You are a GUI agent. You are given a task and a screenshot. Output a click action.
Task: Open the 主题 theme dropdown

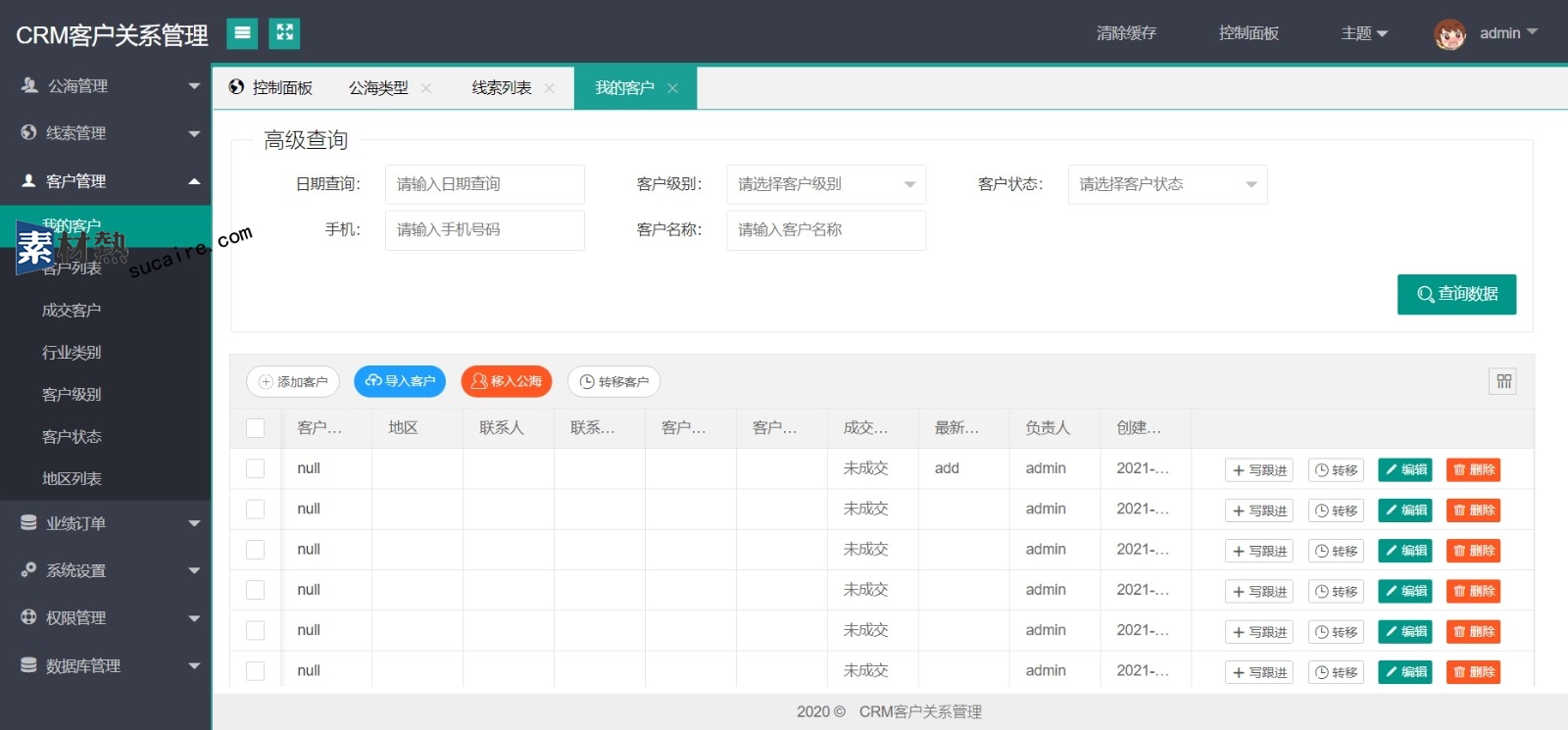[1364, 33]
